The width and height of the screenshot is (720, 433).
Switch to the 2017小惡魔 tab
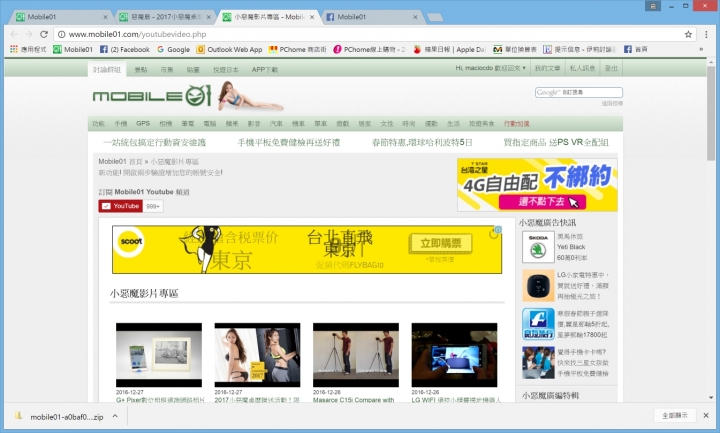[165, 17]
